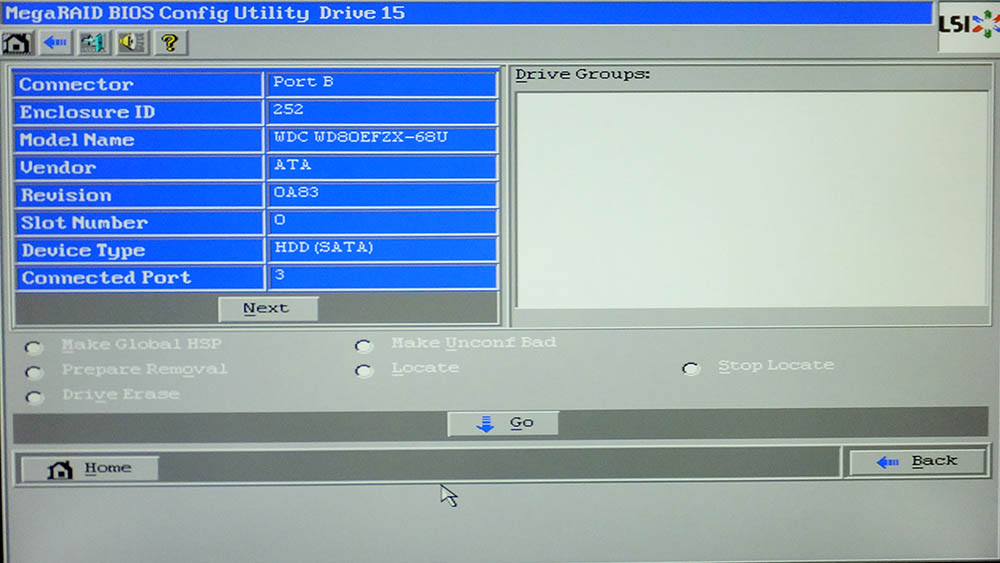Select Locate radio button

pos(364,371)
